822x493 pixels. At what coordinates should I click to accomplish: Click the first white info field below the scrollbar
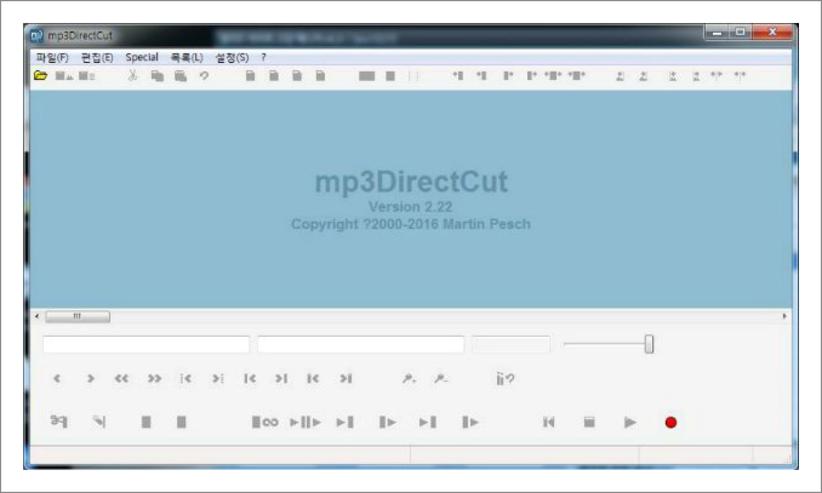146,344
